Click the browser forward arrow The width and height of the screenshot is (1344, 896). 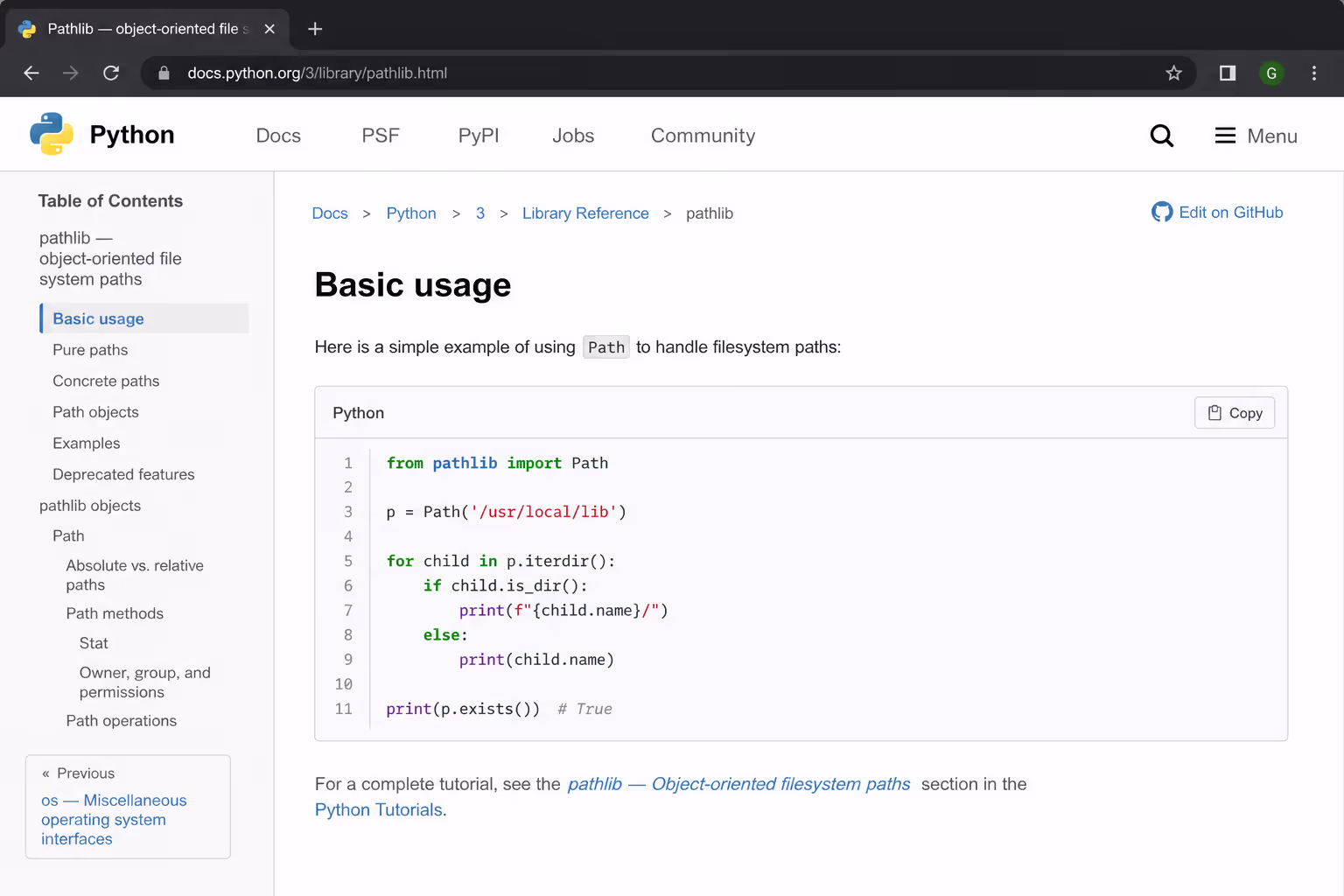tap(71, 73)
